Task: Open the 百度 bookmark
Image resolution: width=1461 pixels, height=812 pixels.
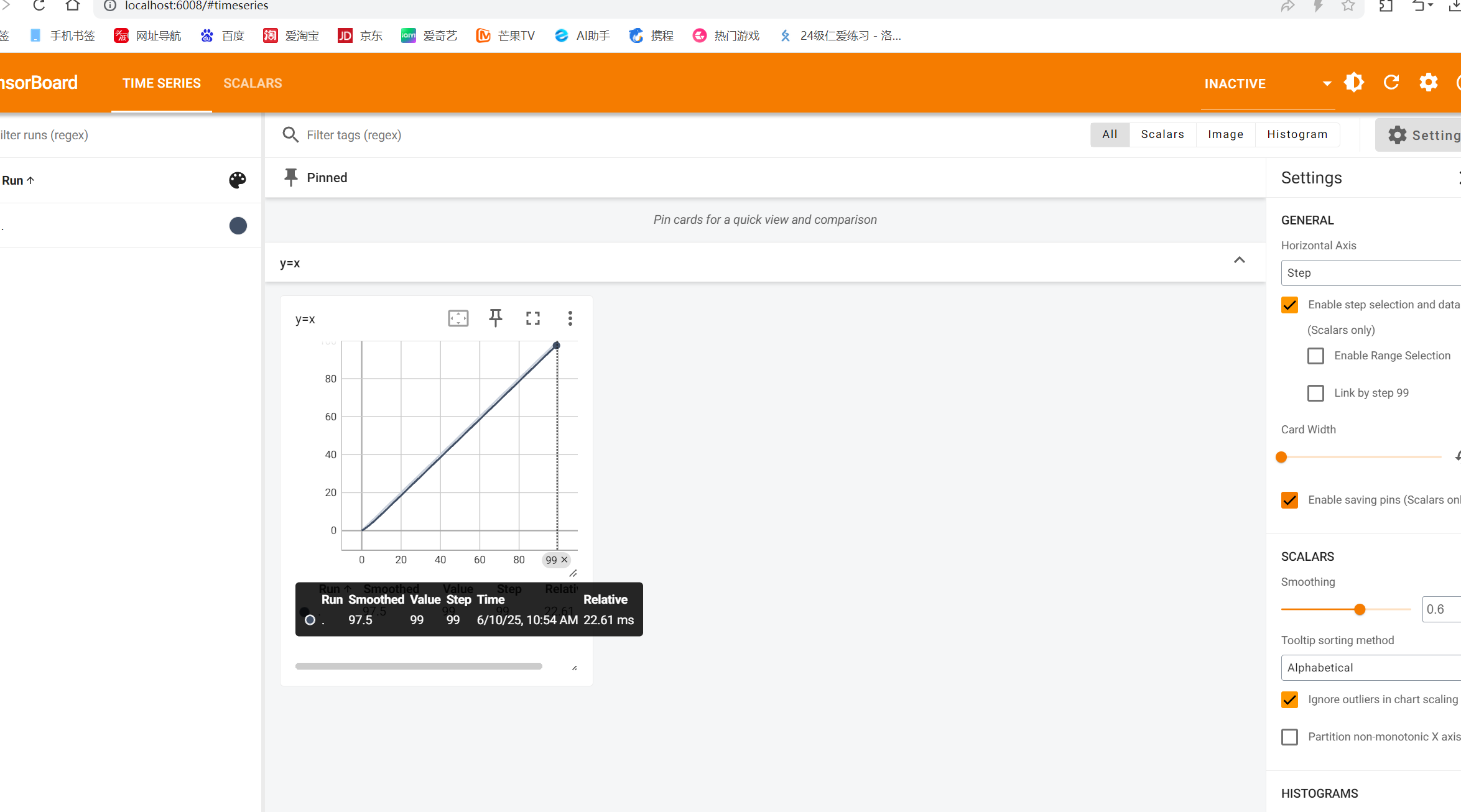Action: click(x=223, y=35)
